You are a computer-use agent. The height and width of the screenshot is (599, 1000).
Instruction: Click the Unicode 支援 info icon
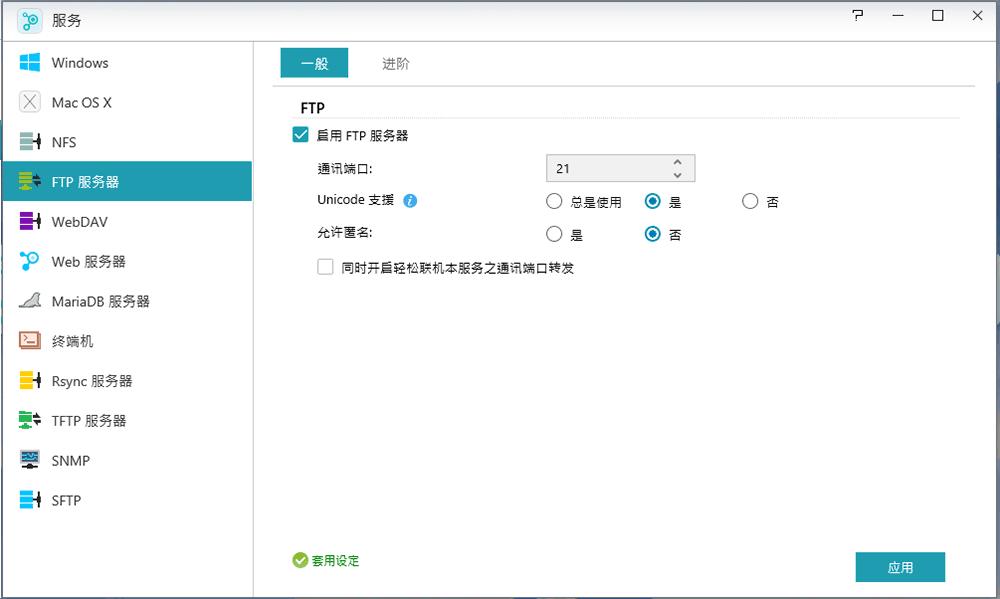pos(410,200)
